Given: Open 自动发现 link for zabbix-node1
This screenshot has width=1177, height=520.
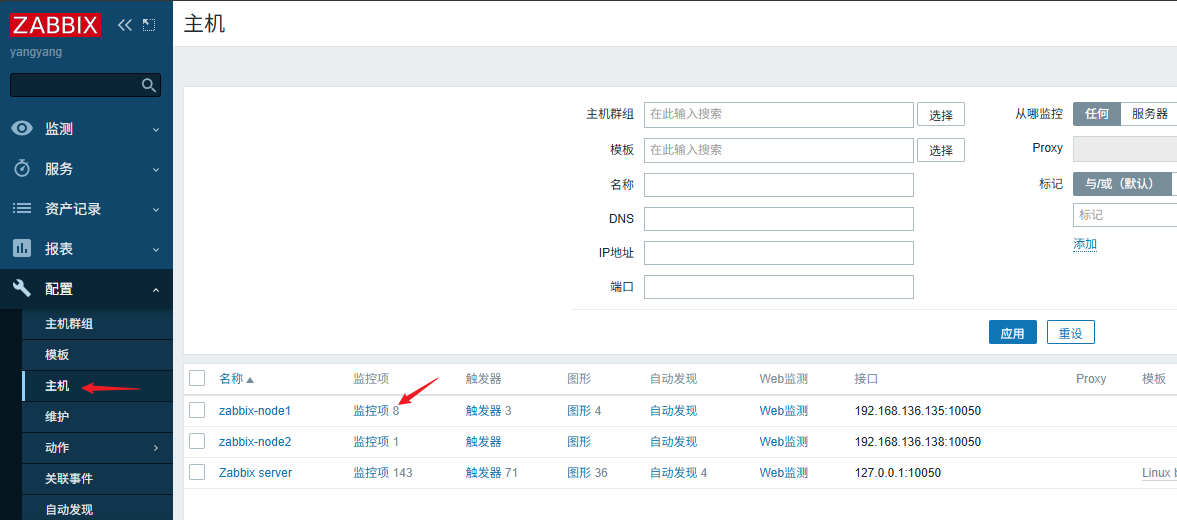Looking at the screenshot, I should click(673, 410).
